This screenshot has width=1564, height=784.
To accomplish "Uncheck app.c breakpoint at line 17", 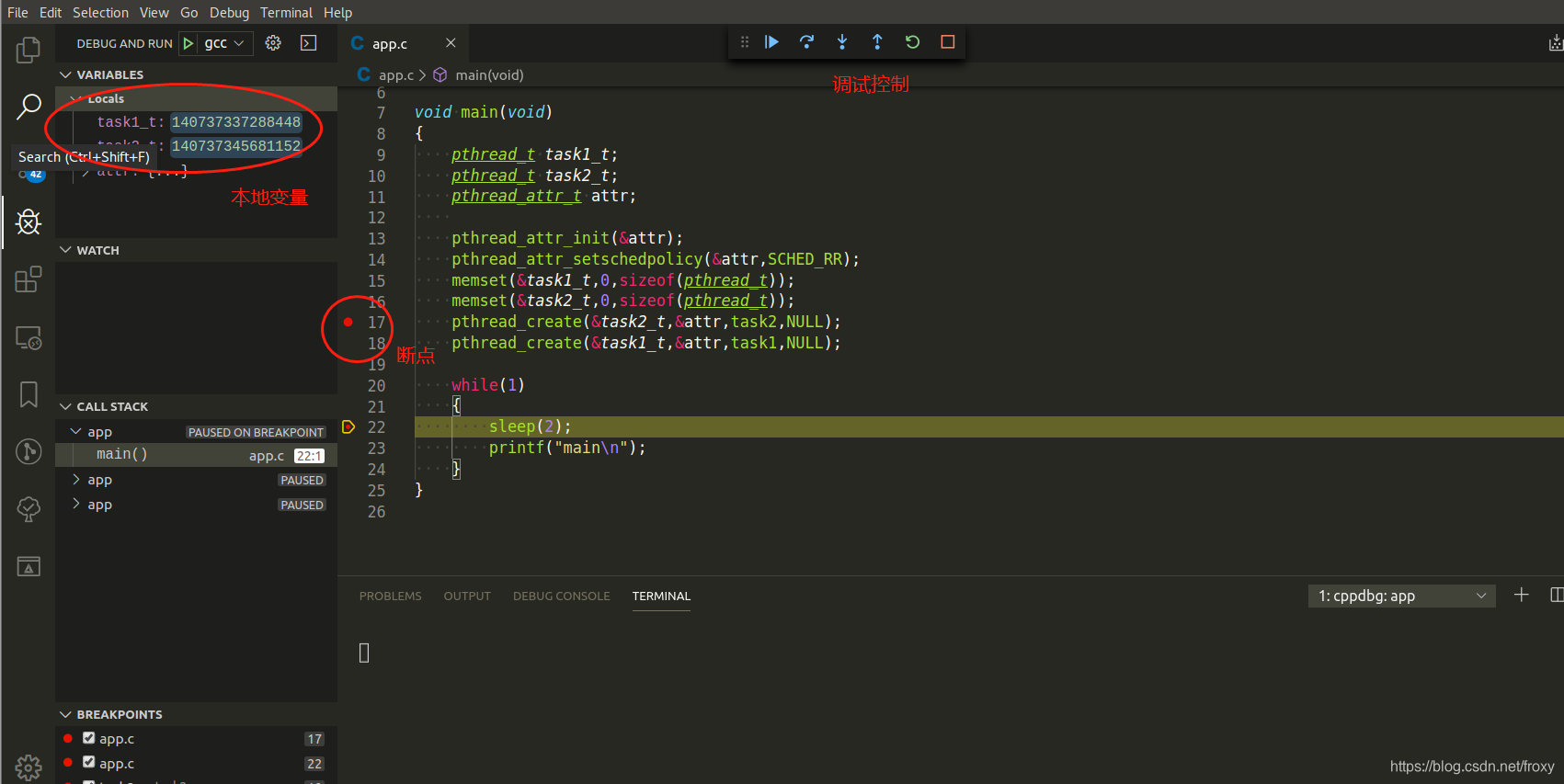I will click(x=89, y=738).
